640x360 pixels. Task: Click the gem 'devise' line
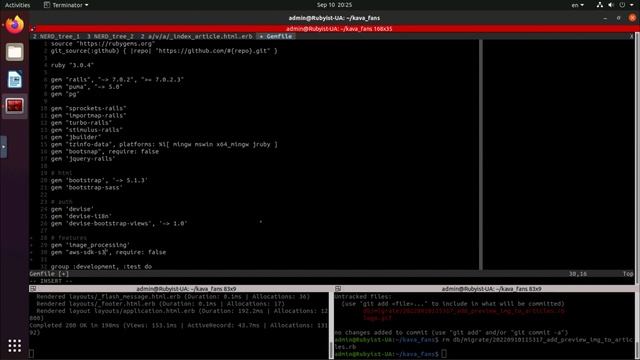pyautogui.click(x=72, y=209)
